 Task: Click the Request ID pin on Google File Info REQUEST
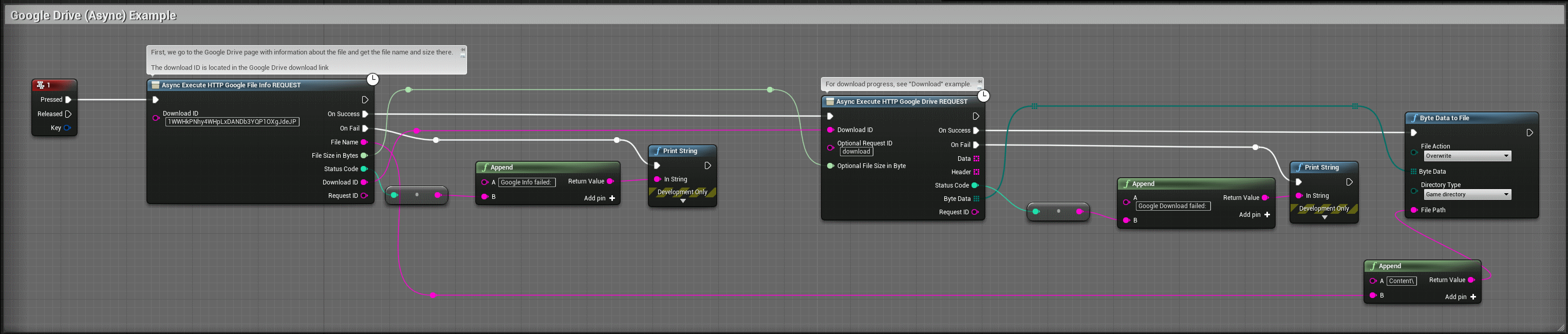tap(364, 196)
